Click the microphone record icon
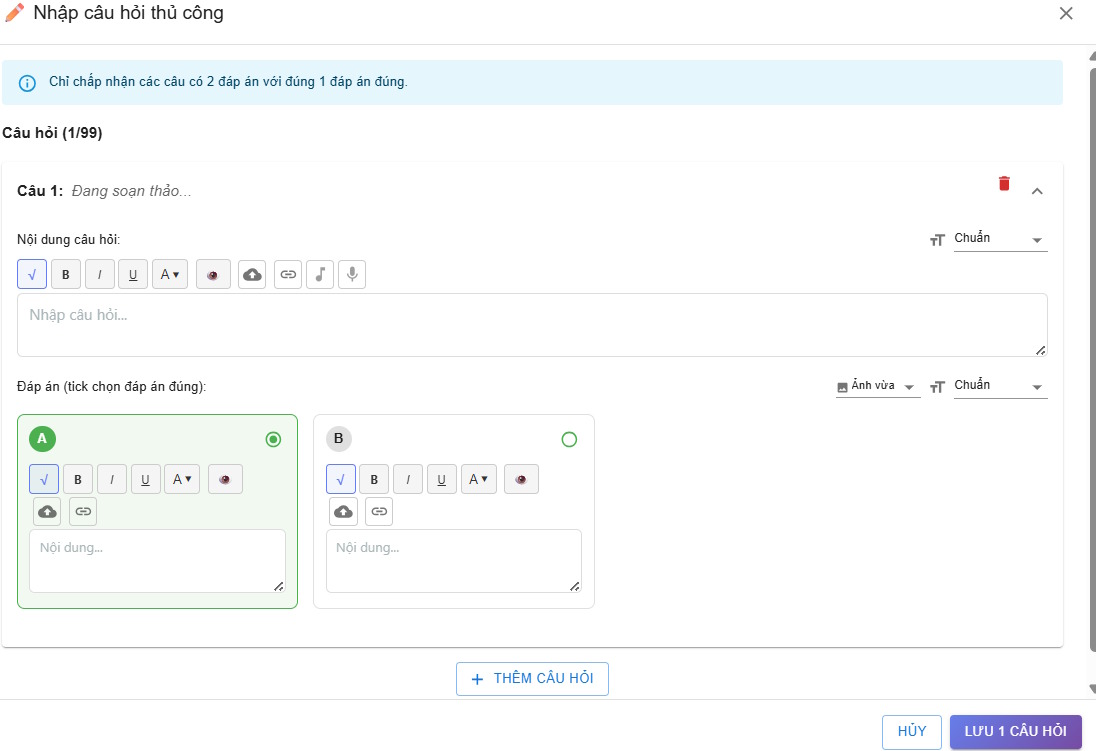Screen dimensions: 1096x751 pos(352,275)
